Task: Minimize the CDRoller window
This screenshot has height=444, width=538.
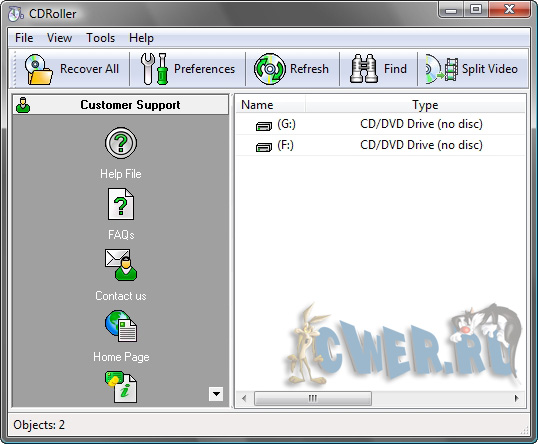Action: (451, 10)
